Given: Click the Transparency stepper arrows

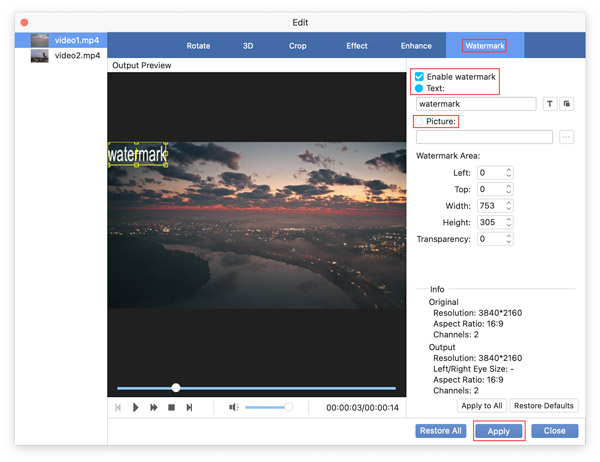Looking at the screenshot, I should click(509, 239).
